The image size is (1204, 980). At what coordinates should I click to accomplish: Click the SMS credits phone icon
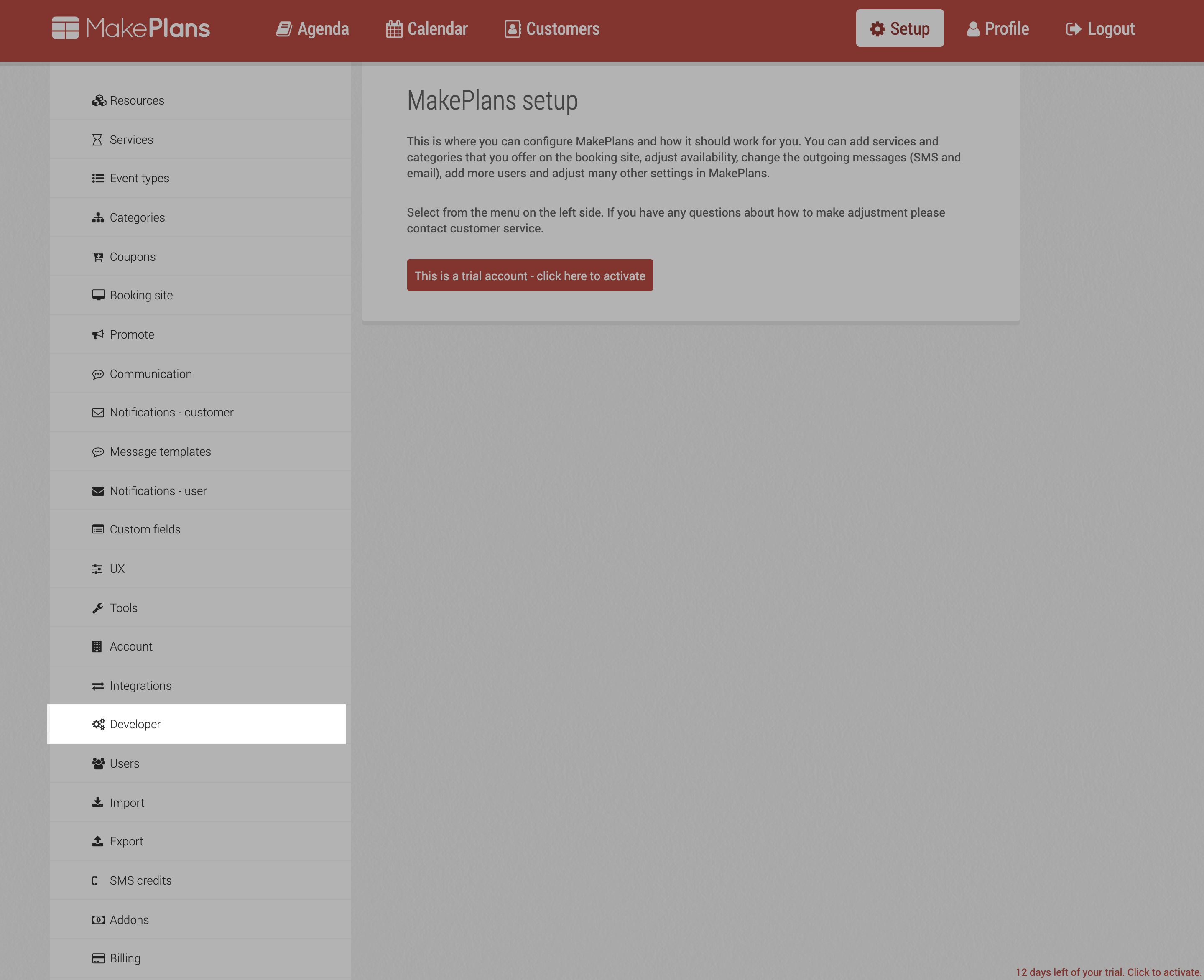pos(95,880)
